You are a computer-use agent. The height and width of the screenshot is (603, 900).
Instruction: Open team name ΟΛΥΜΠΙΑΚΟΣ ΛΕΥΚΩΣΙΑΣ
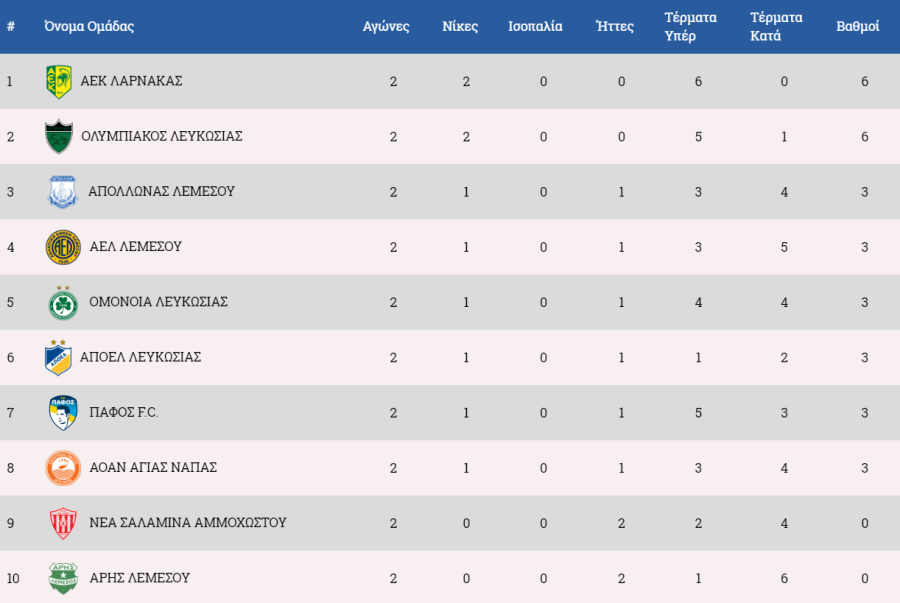point(162,136)
